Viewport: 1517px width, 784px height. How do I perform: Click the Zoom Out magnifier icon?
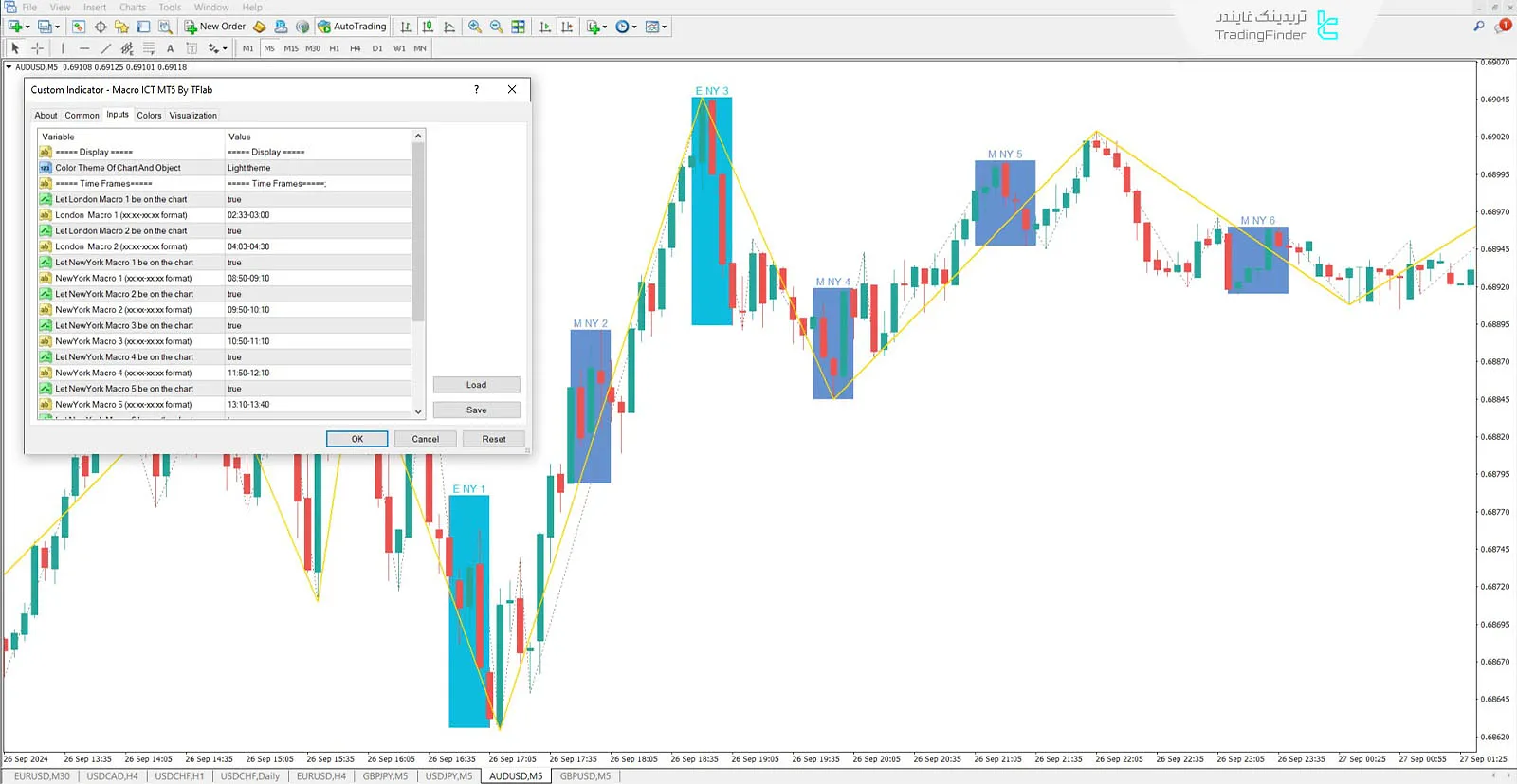[x=496, y=27]
